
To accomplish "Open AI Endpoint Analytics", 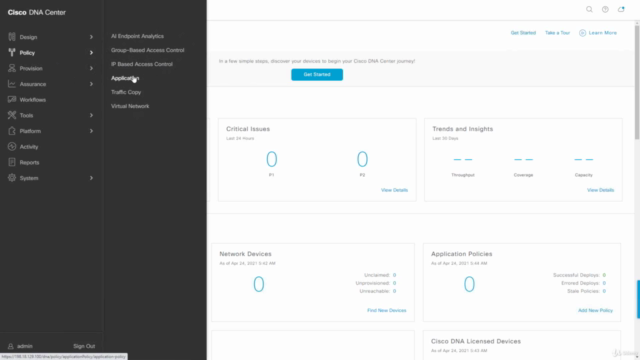I will (x=137, y=36).
